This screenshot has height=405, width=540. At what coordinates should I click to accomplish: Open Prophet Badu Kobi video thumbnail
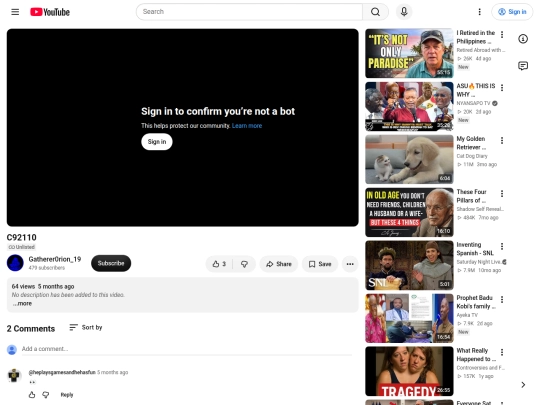click(409, 319)
